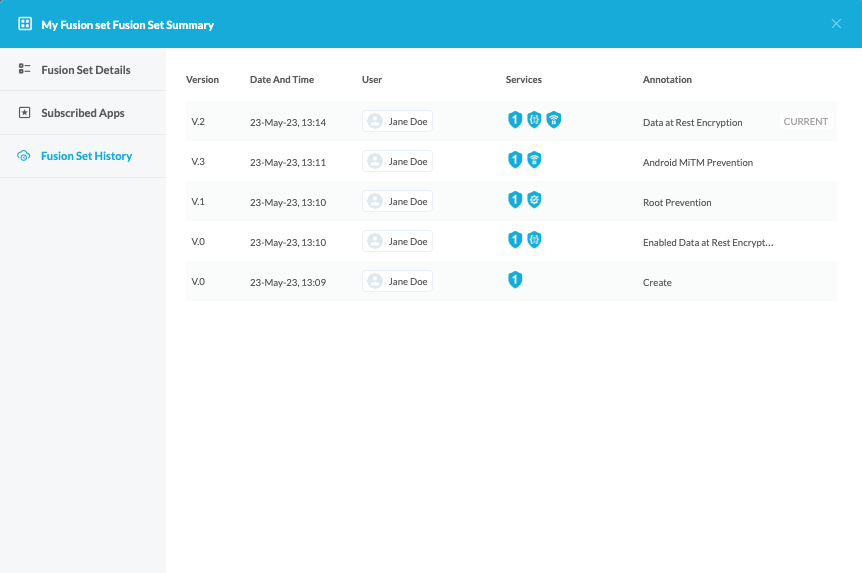Click the Date And Time column header
862x573 pixels.
[x=282, y=80]
